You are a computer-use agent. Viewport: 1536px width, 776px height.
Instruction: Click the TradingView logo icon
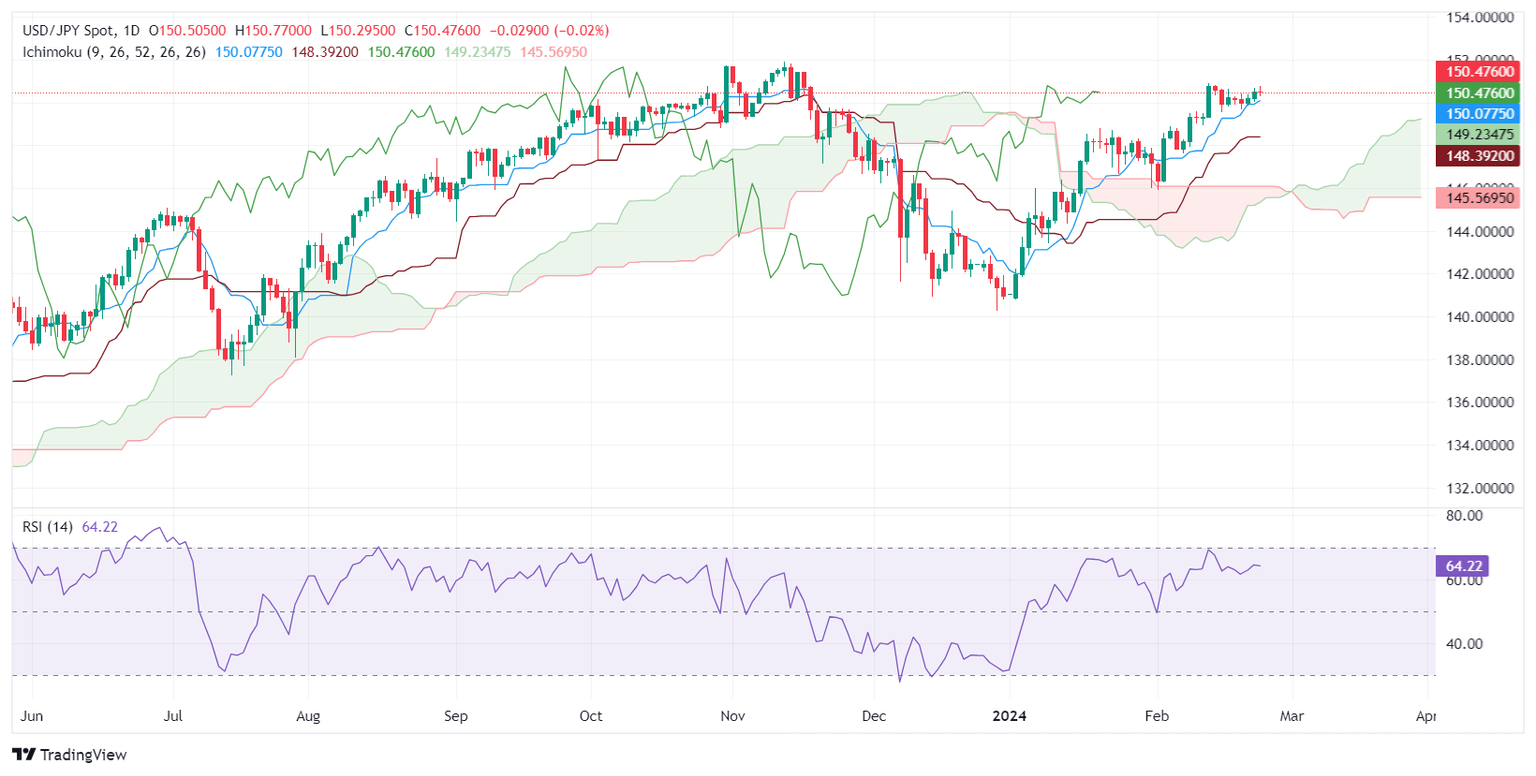click(24, 755)
